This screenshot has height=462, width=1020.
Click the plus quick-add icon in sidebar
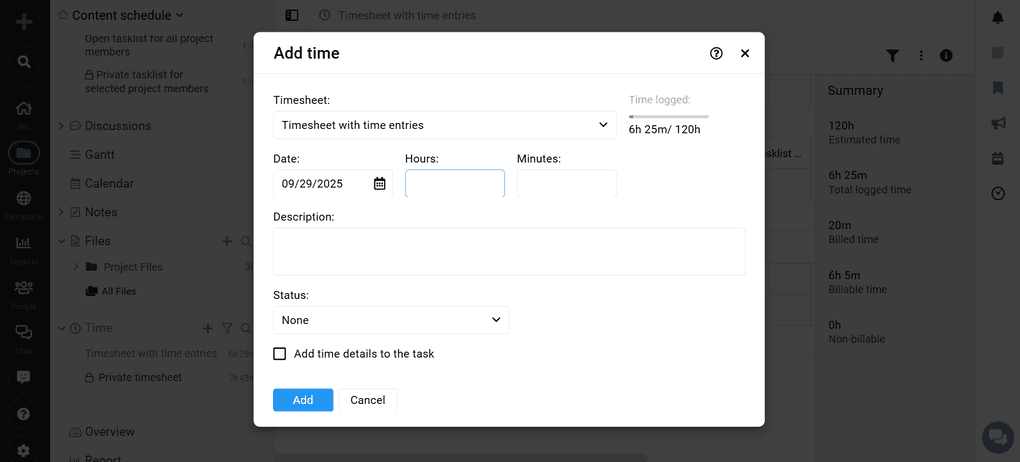tap(24, 21)
